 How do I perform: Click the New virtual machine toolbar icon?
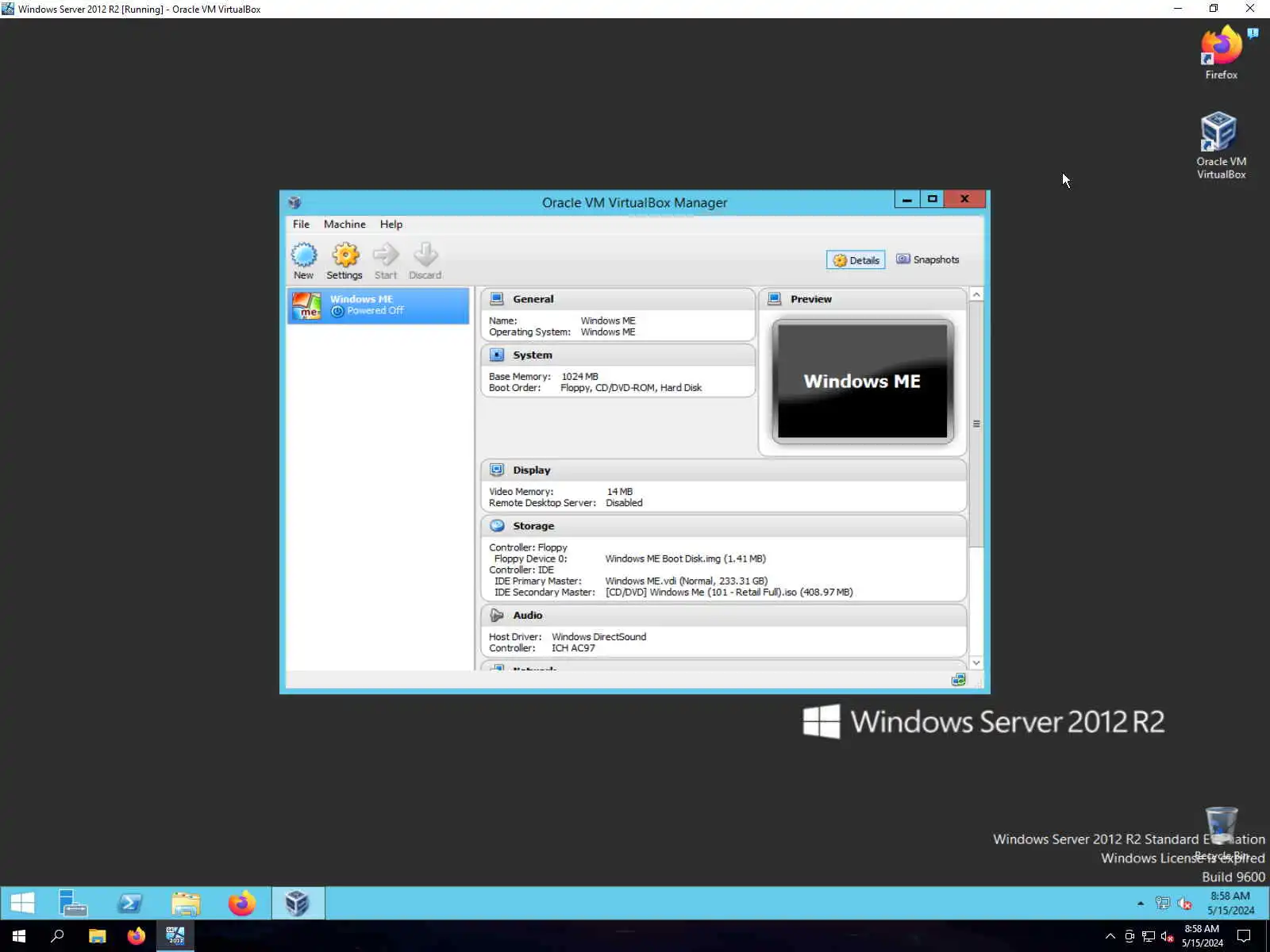tap(303, 261)
